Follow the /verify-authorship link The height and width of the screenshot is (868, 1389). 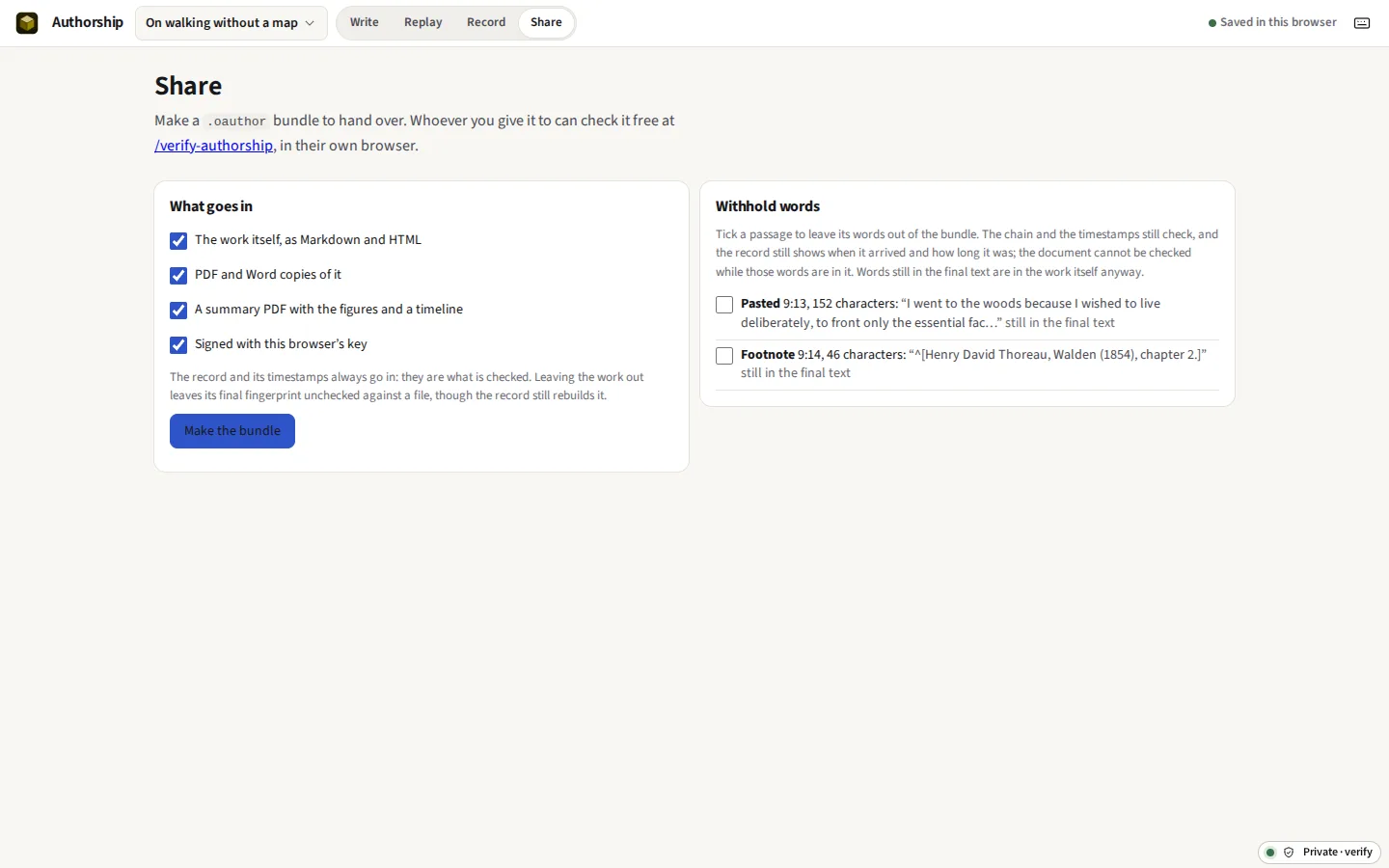(x=214, y=146)
